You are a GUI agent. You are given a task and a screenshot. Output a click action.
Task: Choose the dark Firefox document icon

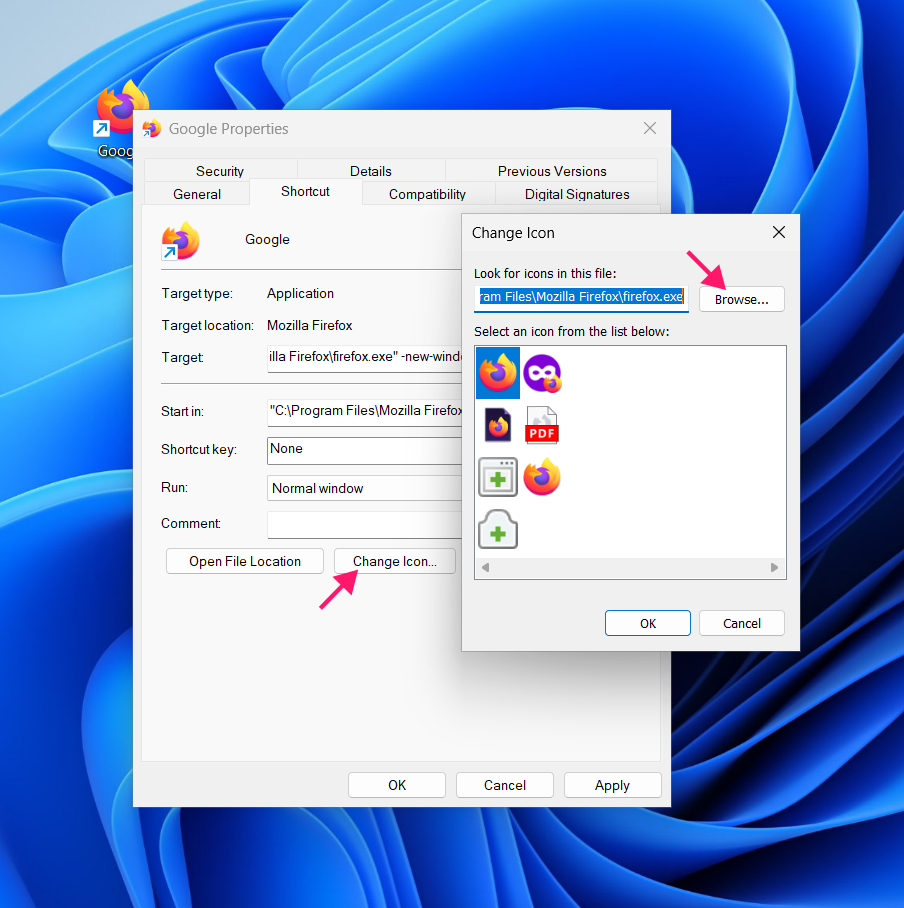[x=498, y=424]
